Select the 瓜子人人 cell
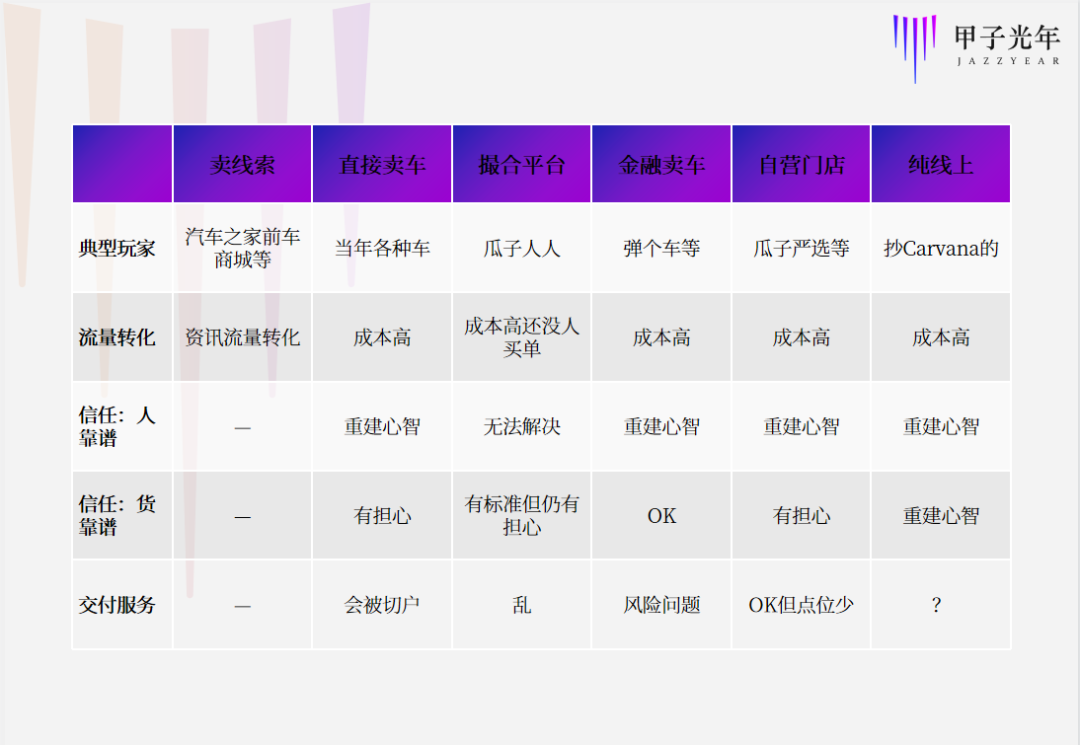The width and height of the screenshot is (1080, 745). [x=521, y=249]
